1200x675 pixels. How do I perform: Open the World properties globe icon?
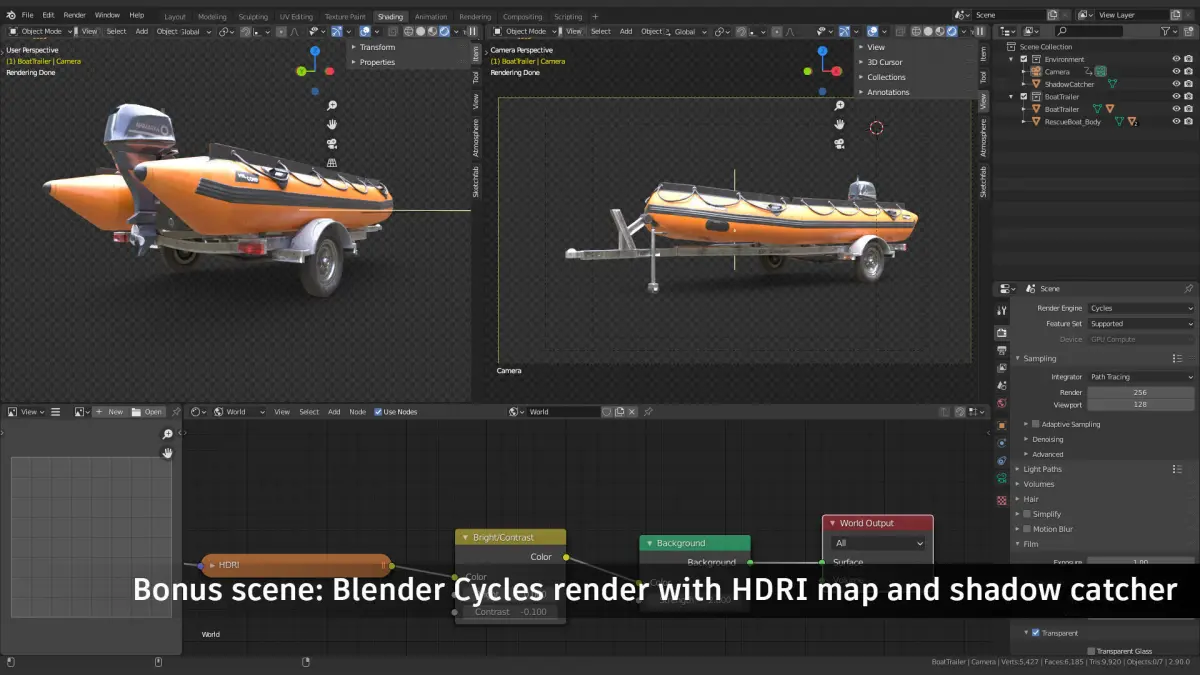(1001, 404)
